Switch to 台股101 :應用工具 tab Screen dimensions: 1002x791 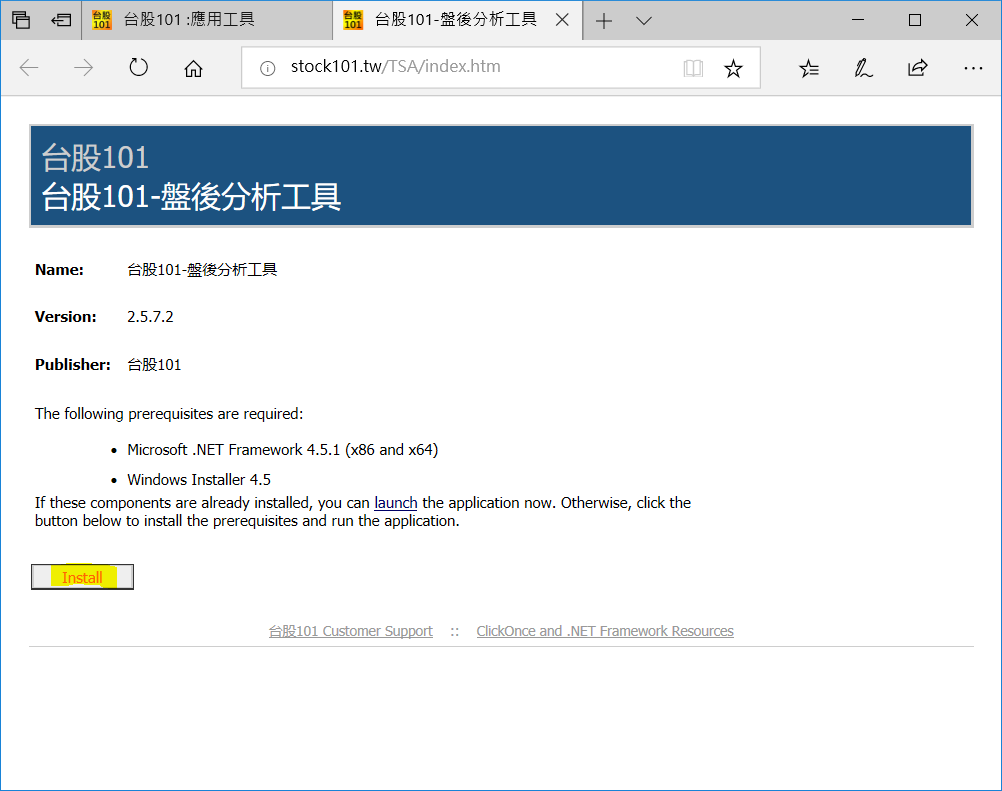click(207, 20)
